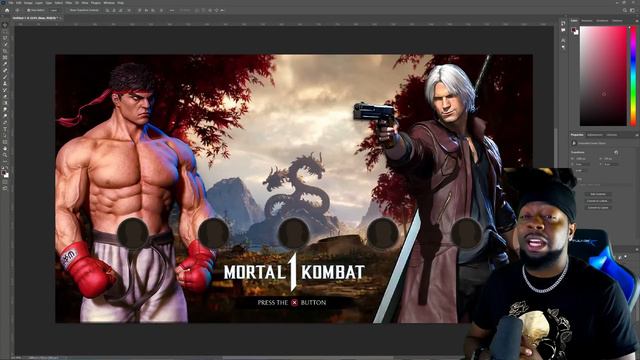Click the Mortal Kombat canvas image
This screenshot has width=640, height=360.
click(x=294, y=189)
